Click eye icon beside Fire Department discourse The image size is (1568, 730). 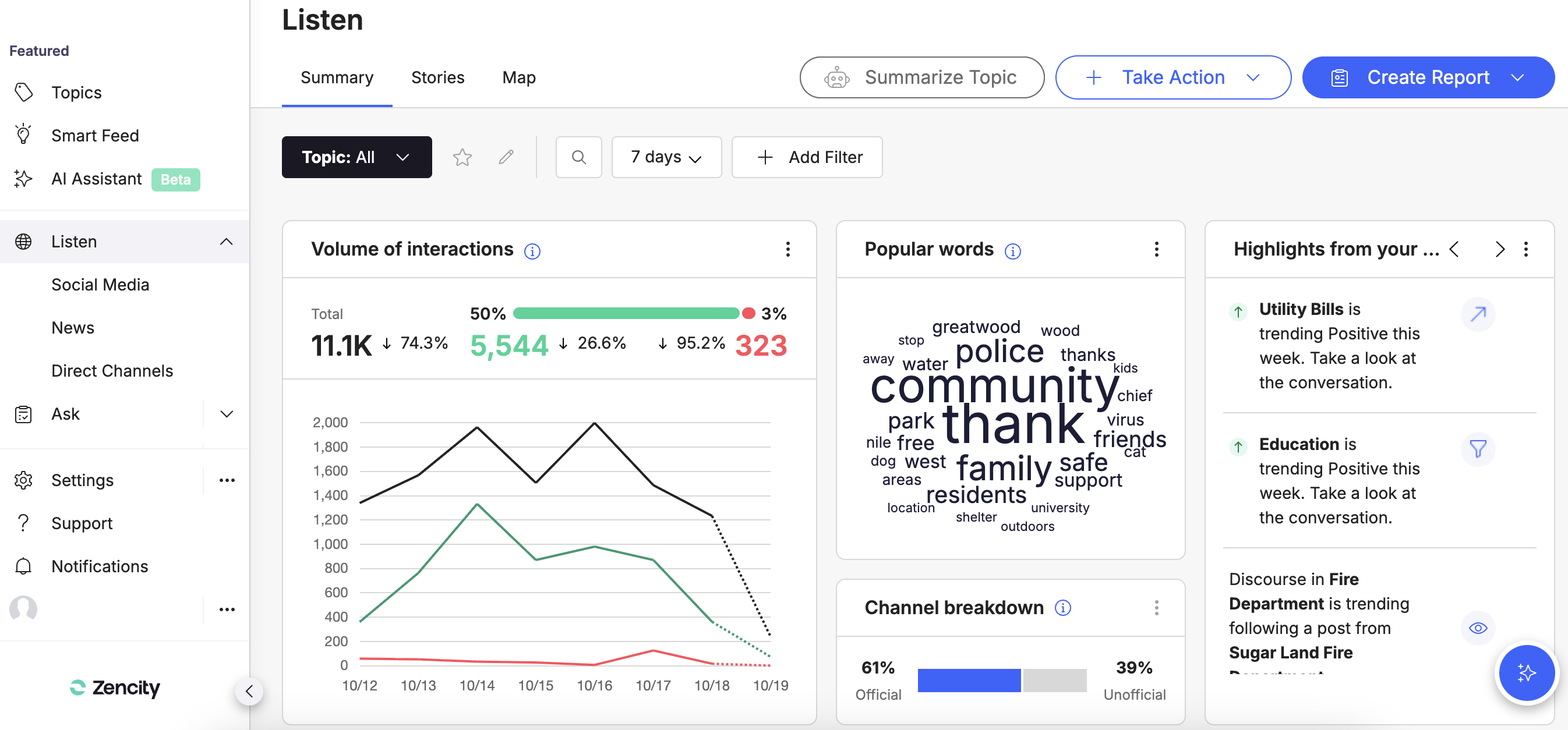pyautogui.click(x=1477, y=628)
